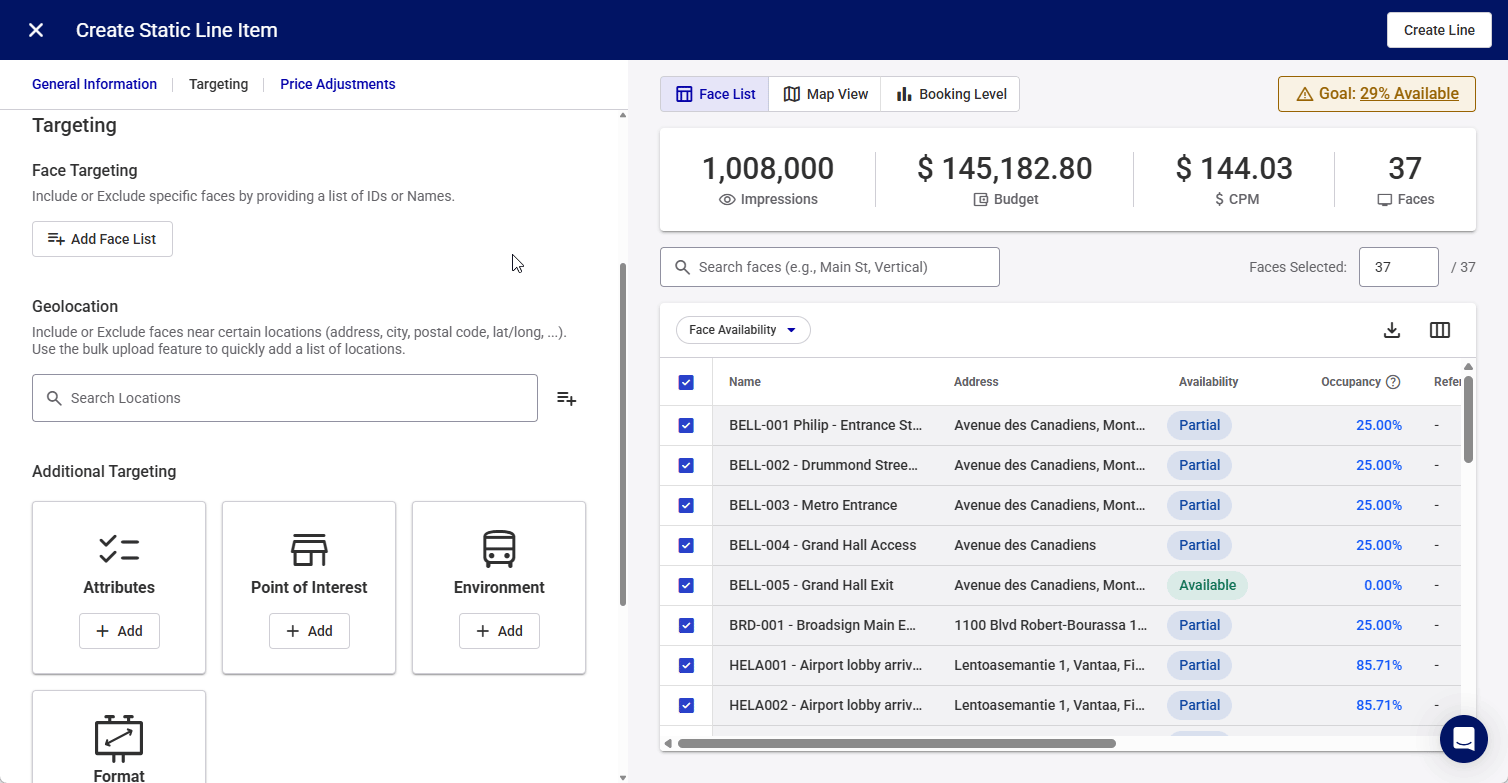Open the column chooser icon

click(1440, 330)
